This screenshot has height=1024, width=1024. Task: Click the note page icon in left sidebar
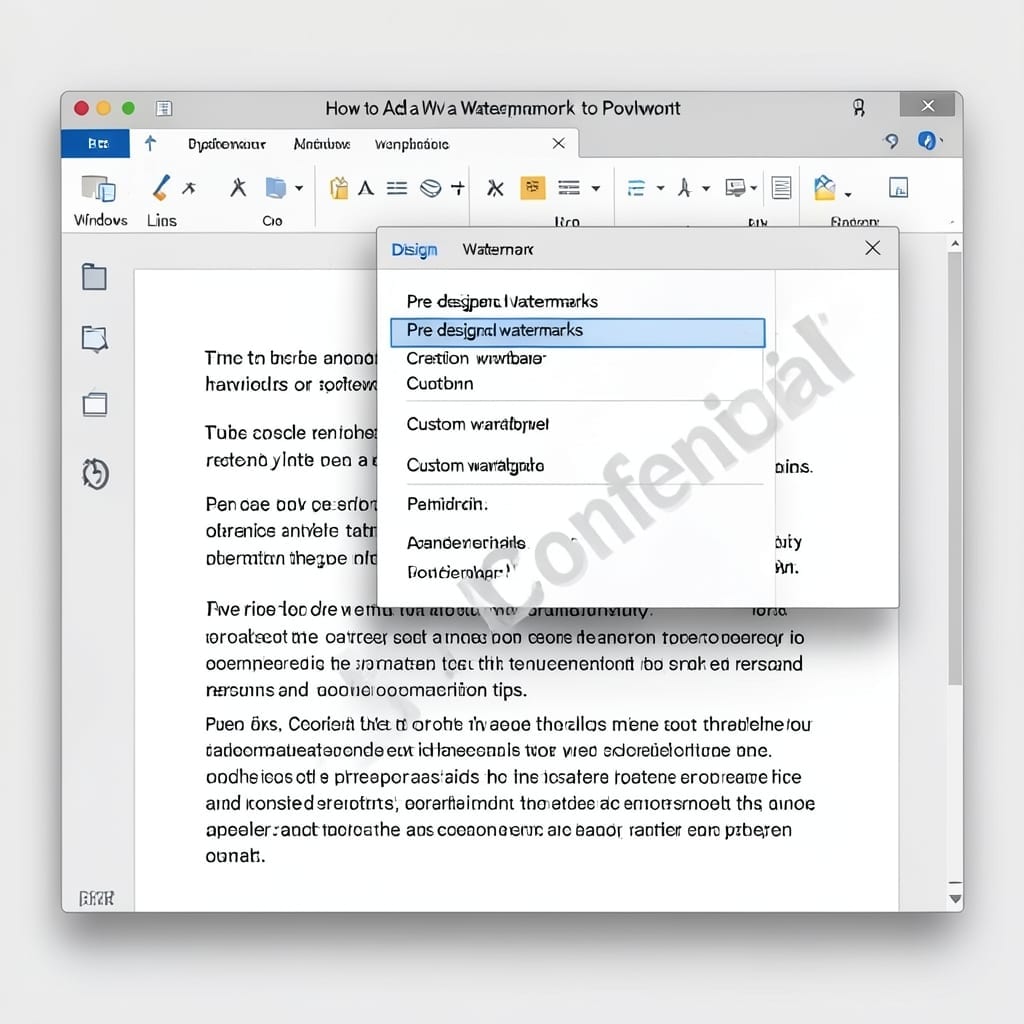95,339
